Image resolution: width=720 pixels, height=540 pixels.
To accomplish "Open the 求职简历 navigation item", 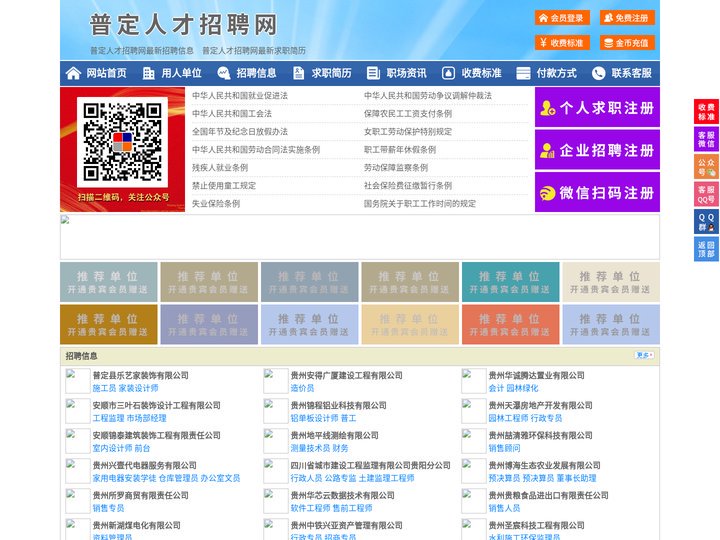I will (x=332, y=73).
